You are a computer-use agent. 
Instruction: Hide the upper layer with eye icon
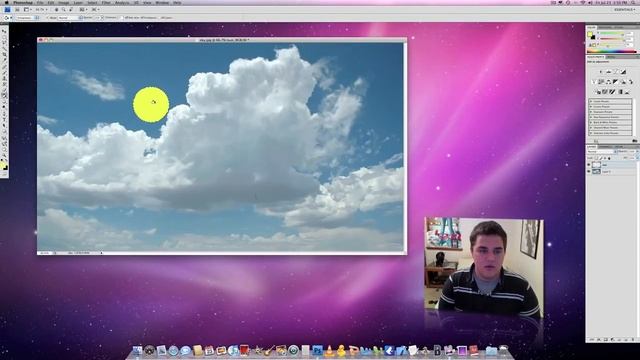[x=588, y=164]
